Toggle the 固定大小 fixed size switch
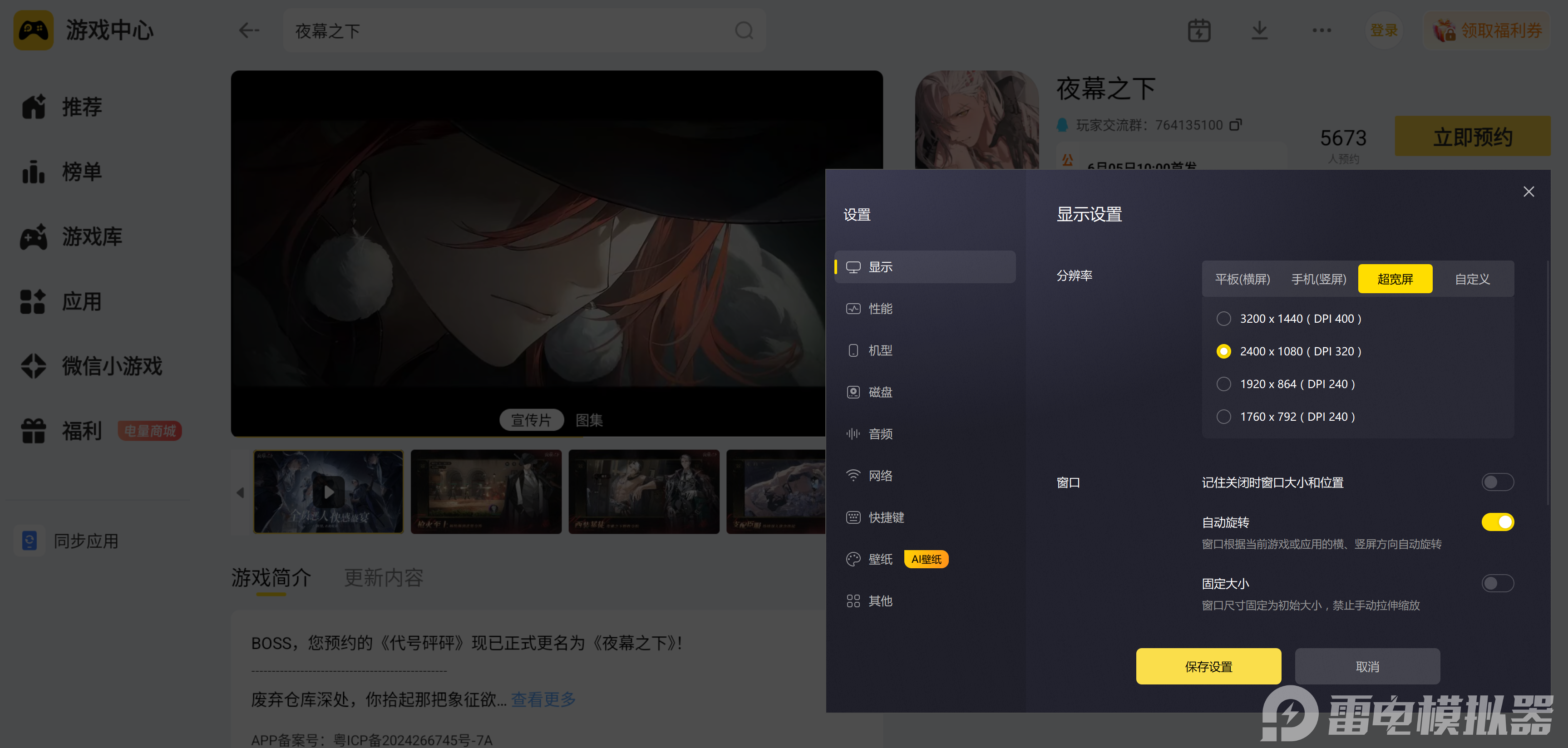Viewport: 1568px width, 748px height. pos(1497,583)
